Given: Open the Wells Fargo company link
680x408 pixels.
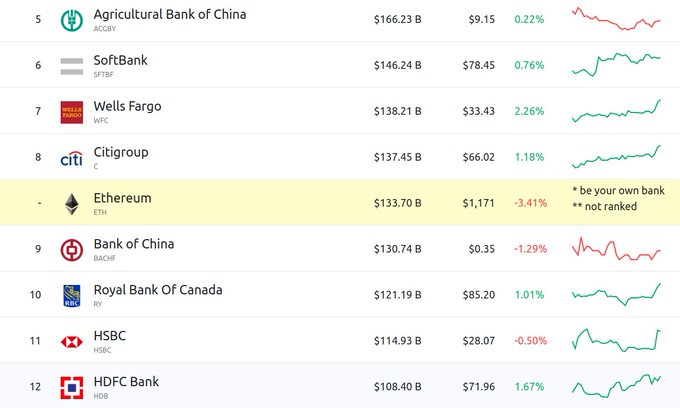Looking at the screenshot, I should point(127,106).
